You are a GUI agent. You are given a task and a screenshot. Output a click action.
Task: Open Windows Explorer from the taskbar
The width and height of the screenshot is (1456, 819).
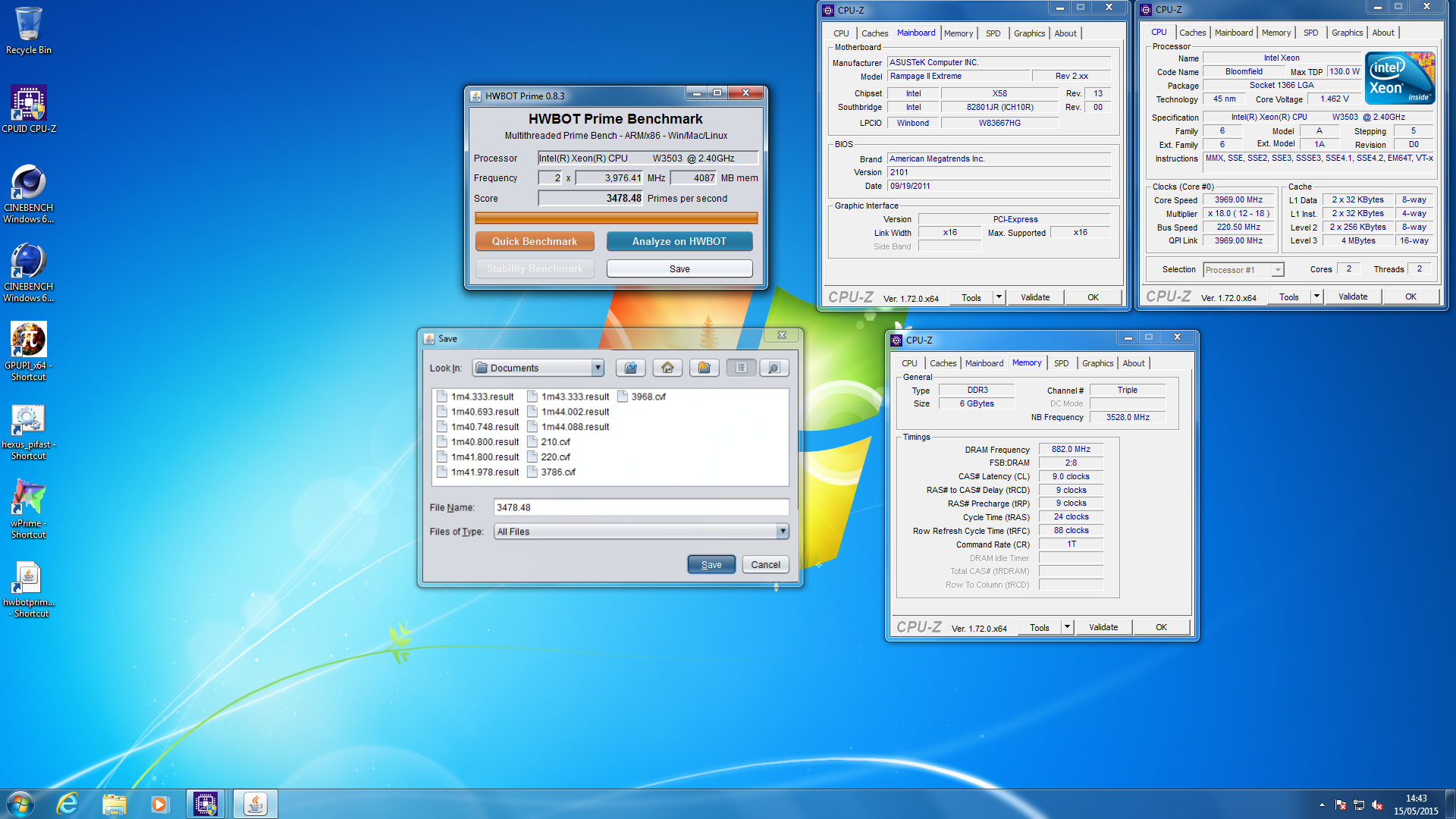[x=114, y=804]
